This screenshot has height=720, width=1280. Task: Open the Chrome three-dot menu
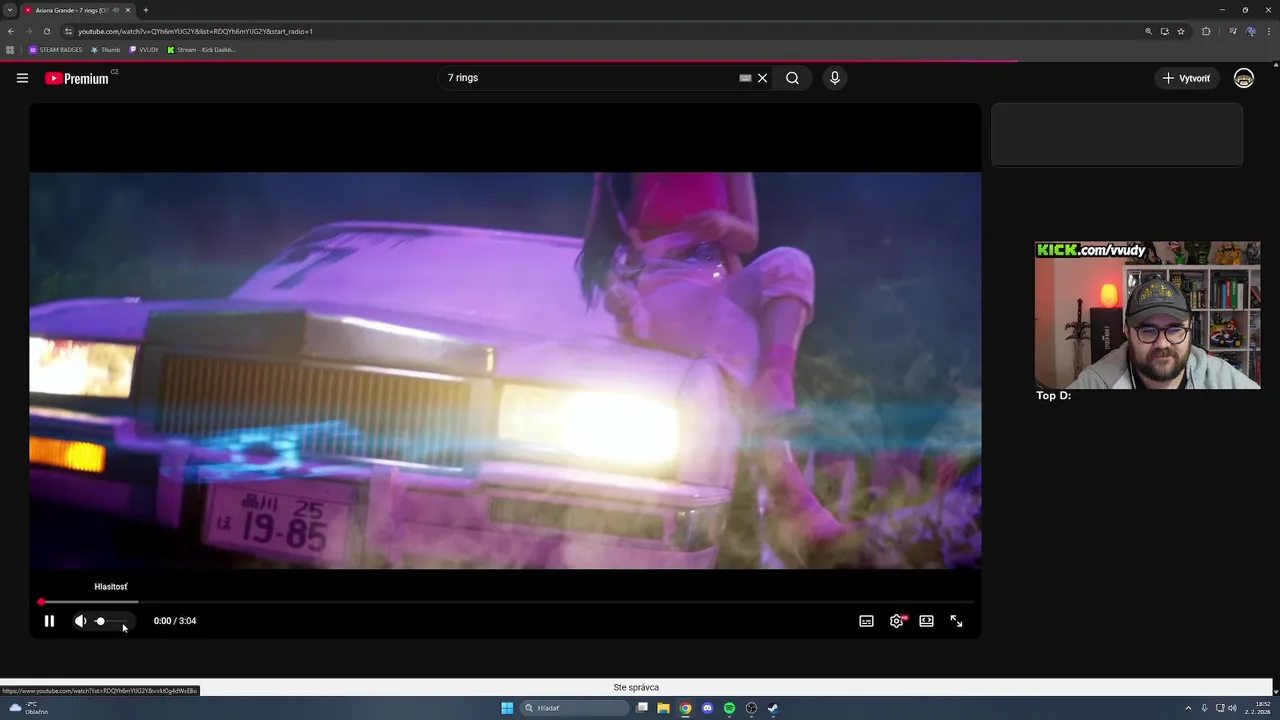coord(1269,31)
